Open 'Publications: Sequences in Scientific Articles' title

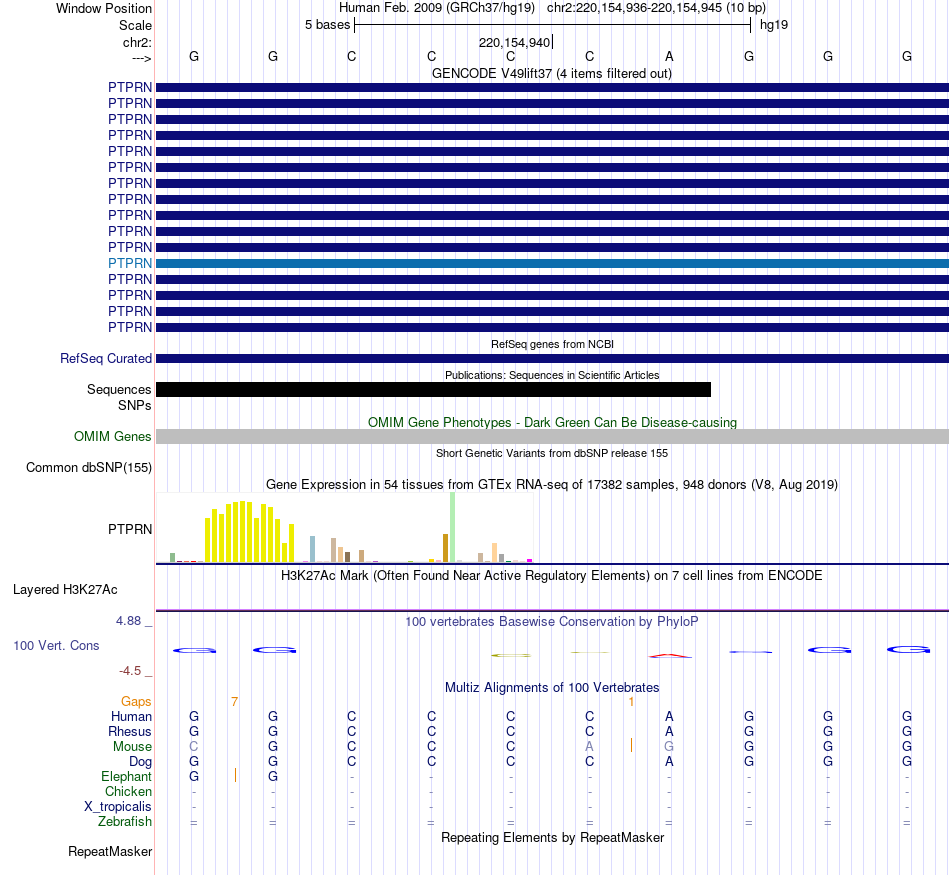(x=552, y=375)
